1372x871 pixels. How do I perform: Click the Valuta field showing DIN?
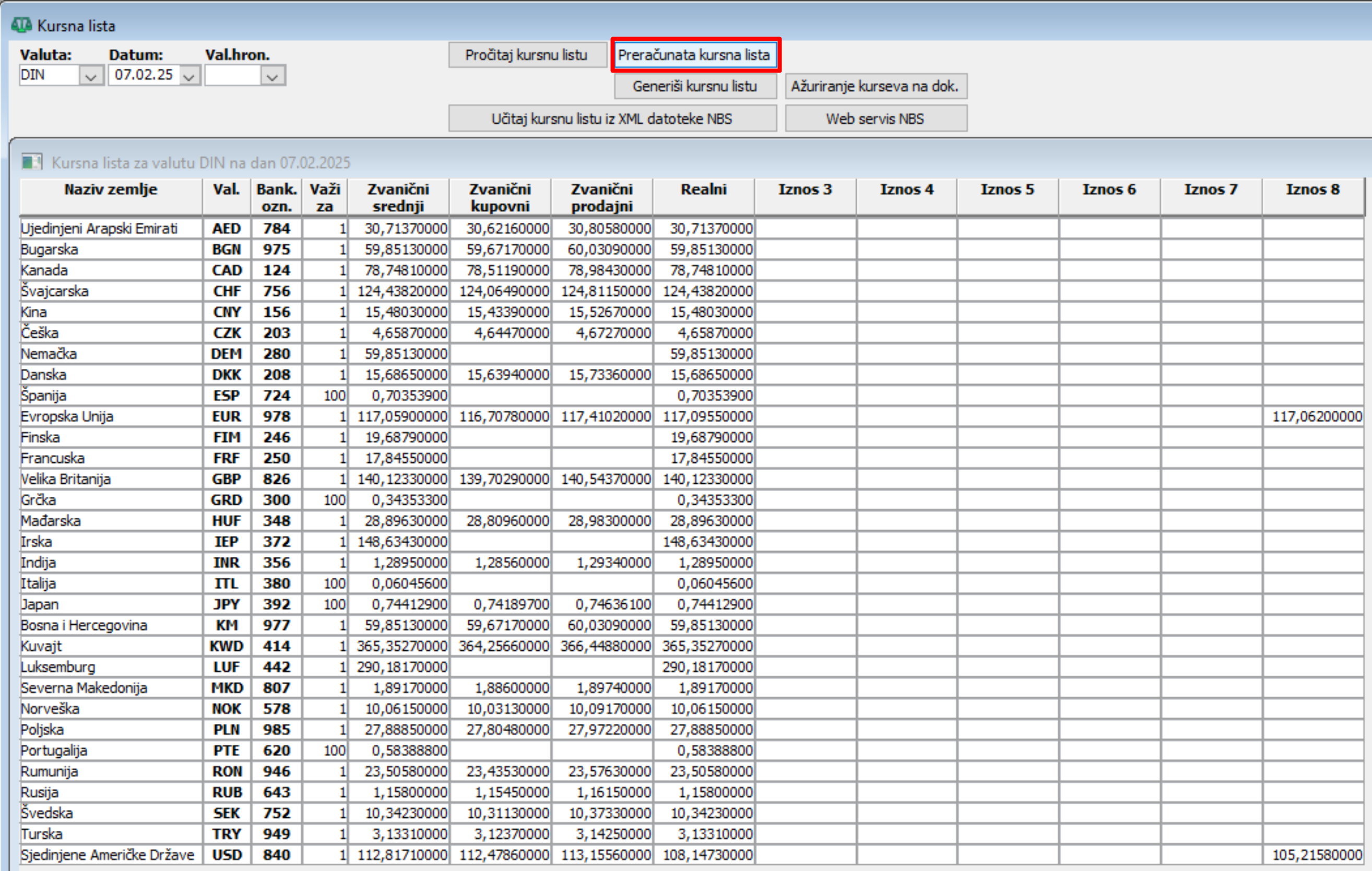tap(50, 75)
